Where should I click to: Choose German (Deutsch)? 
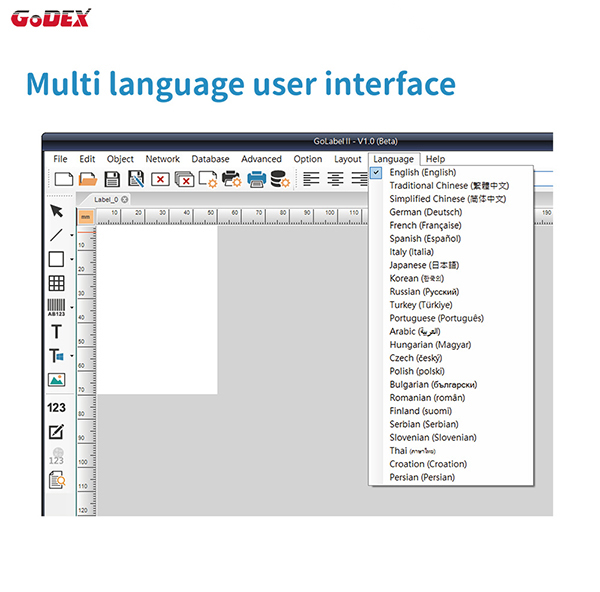click(451, 212)
